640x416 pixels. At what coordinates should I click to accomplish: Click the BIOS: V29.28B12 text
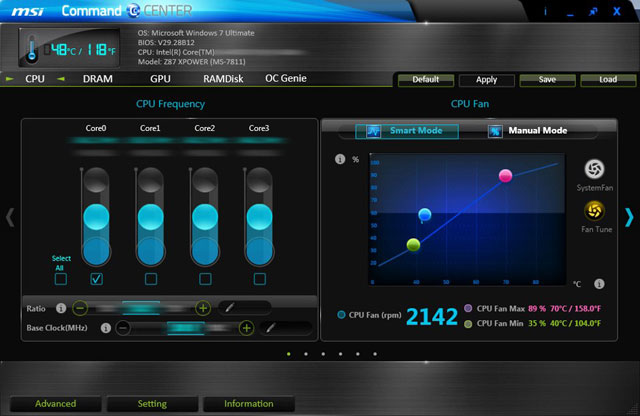(166, 42)
